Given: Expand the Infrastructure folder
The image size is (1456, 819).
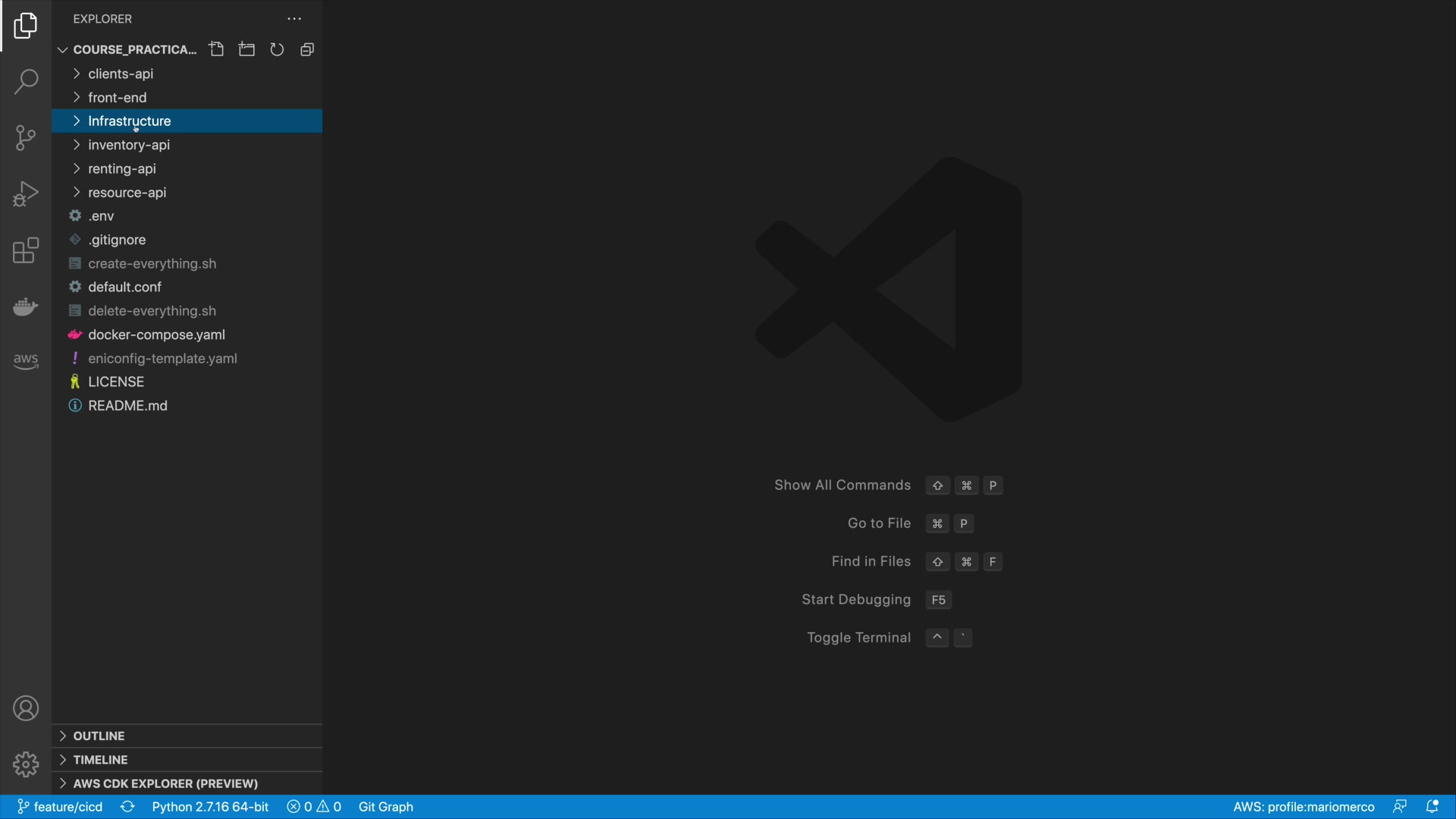Looking at the screenshot, I should tap(129, 121).
